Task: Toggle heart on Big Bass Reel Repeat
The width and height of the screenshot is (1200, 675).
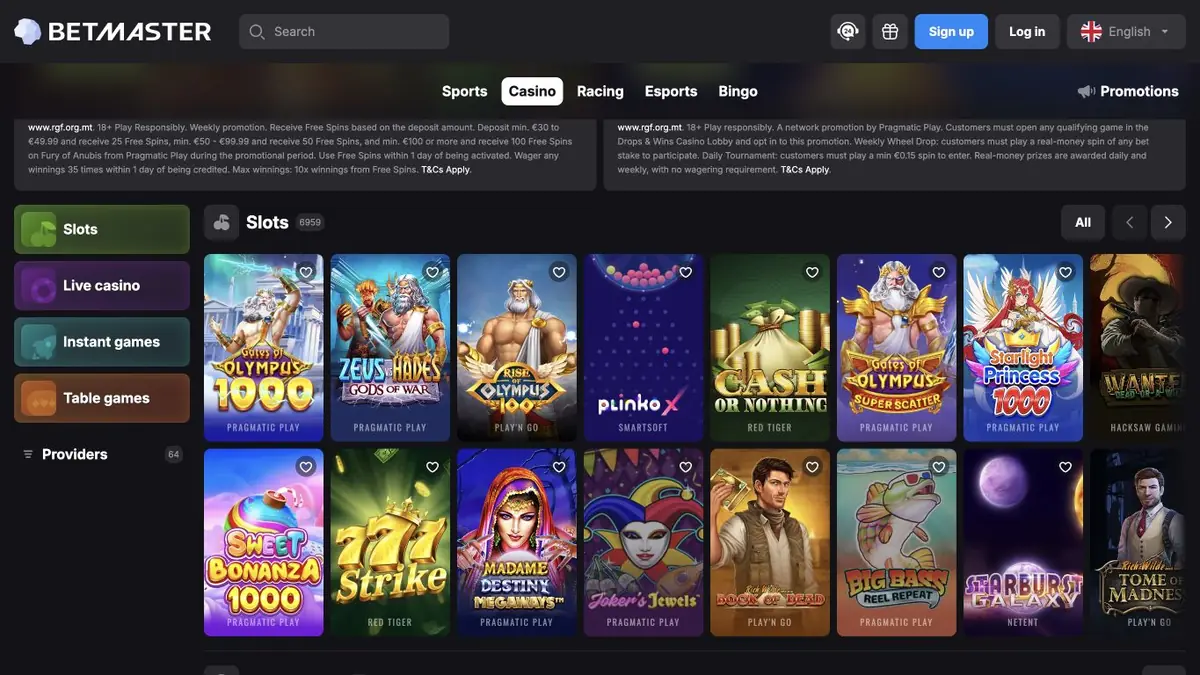Action: point(939,467)
